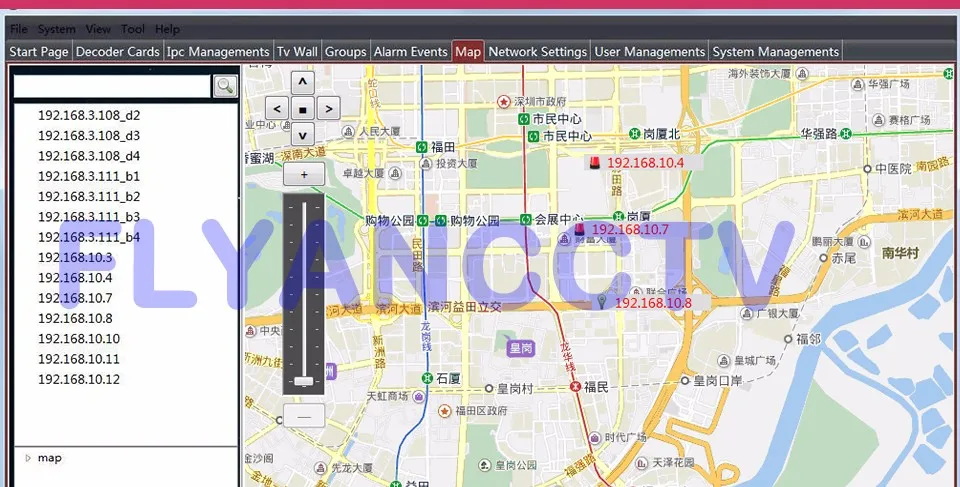Click the device search input field

[112, 86]
